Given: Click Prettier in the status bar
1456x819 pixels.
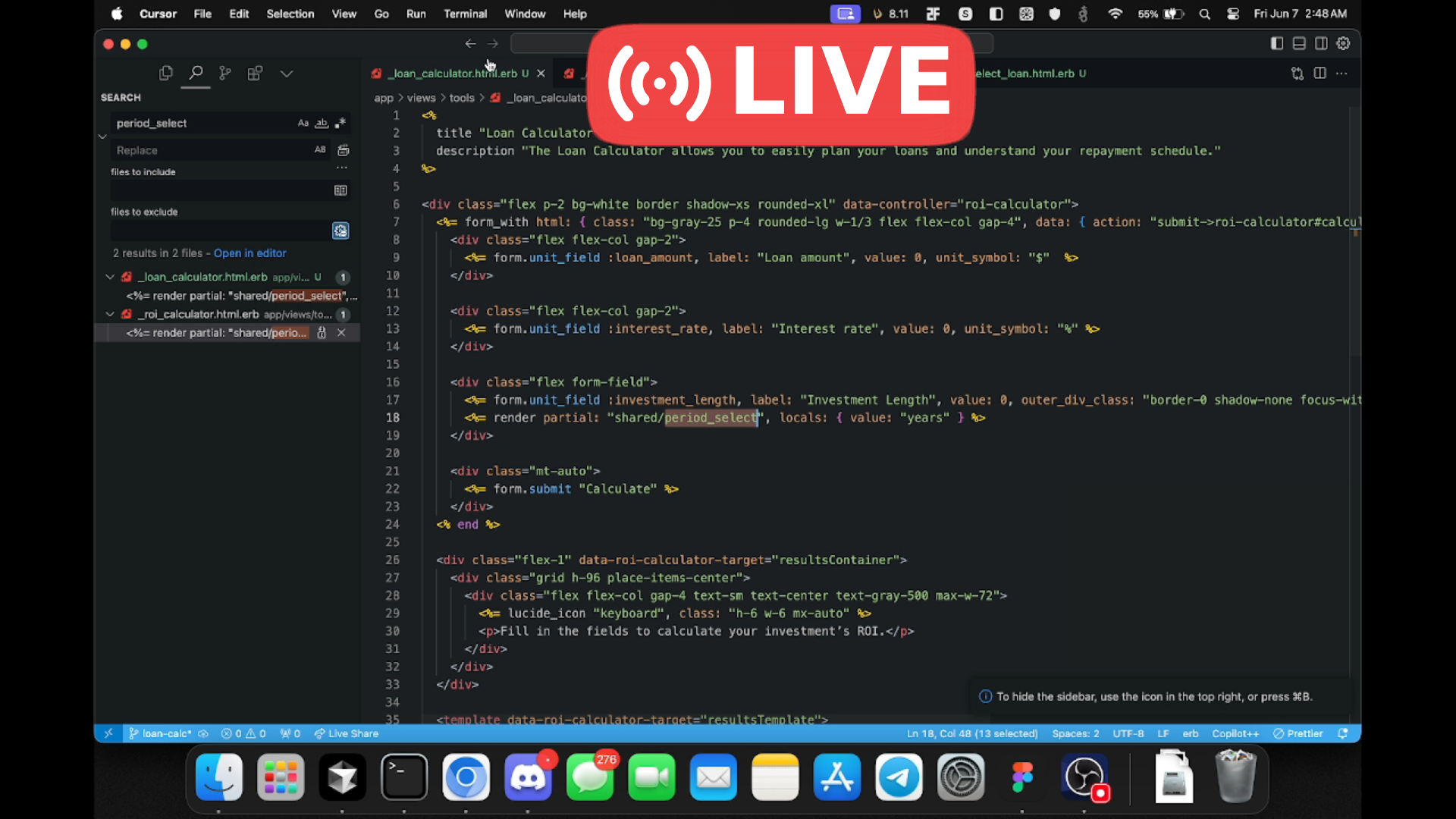Looking at the screenshot, I should pyautogui.click(x=1298, y=733).
